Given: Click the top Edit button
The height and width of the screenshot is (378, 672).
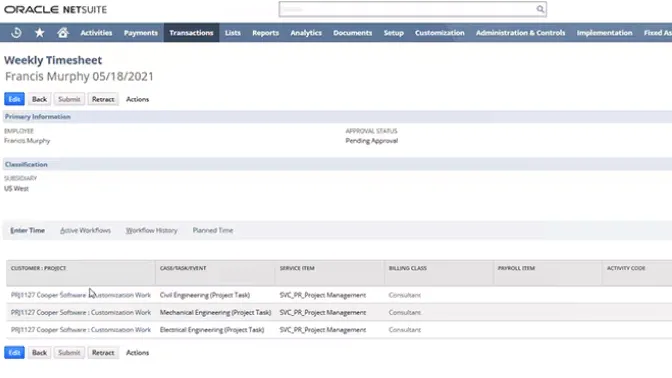Looking at the screenshot, I should pyautogui.click(x=14, y=99).
